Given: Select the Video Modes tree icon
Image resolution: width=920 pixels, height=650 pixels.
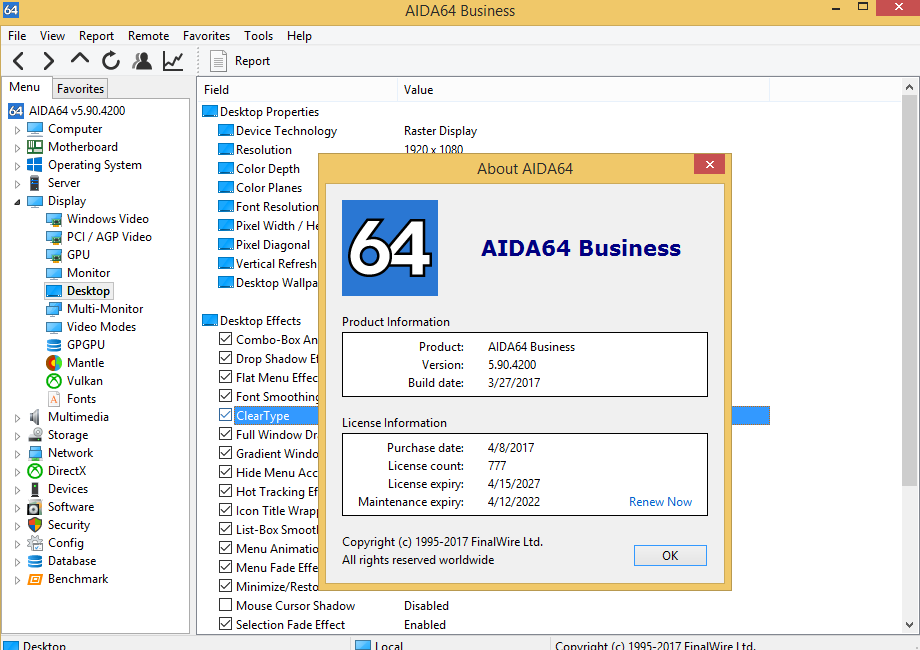Looking at the screenshot, I should [x=54, y=327].
